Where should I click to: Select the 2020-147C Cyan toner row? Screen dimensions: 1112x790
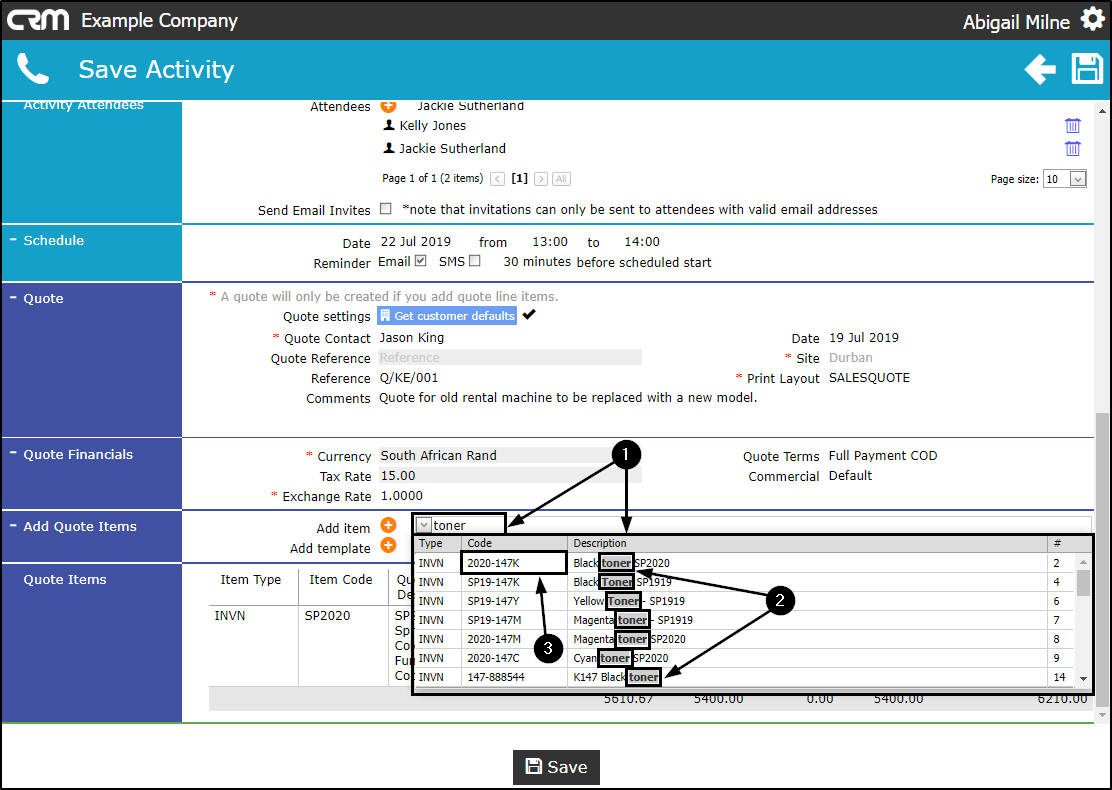[743, 658]
